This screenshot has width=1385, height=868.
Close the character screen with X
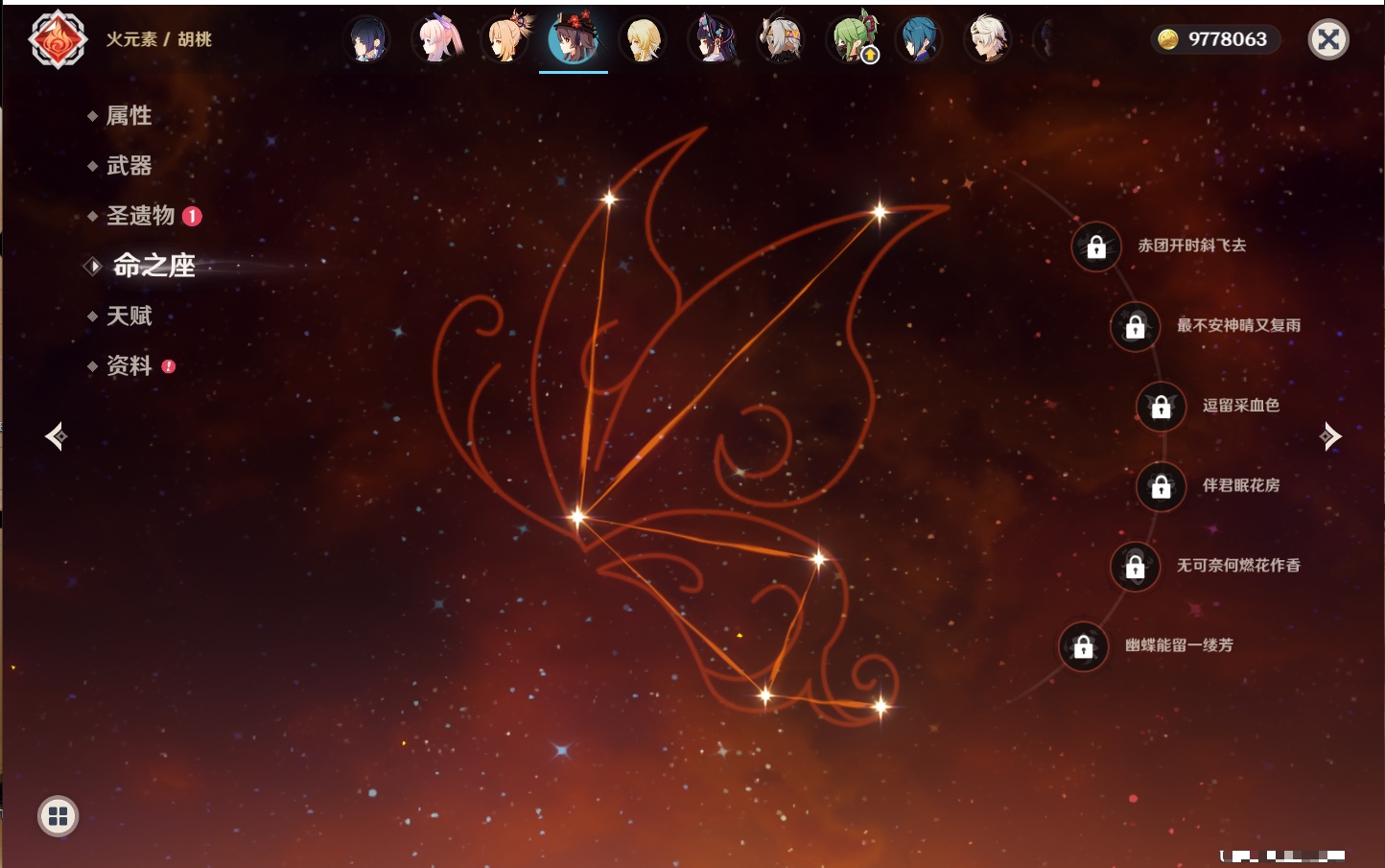click(x=1328, y=39)
